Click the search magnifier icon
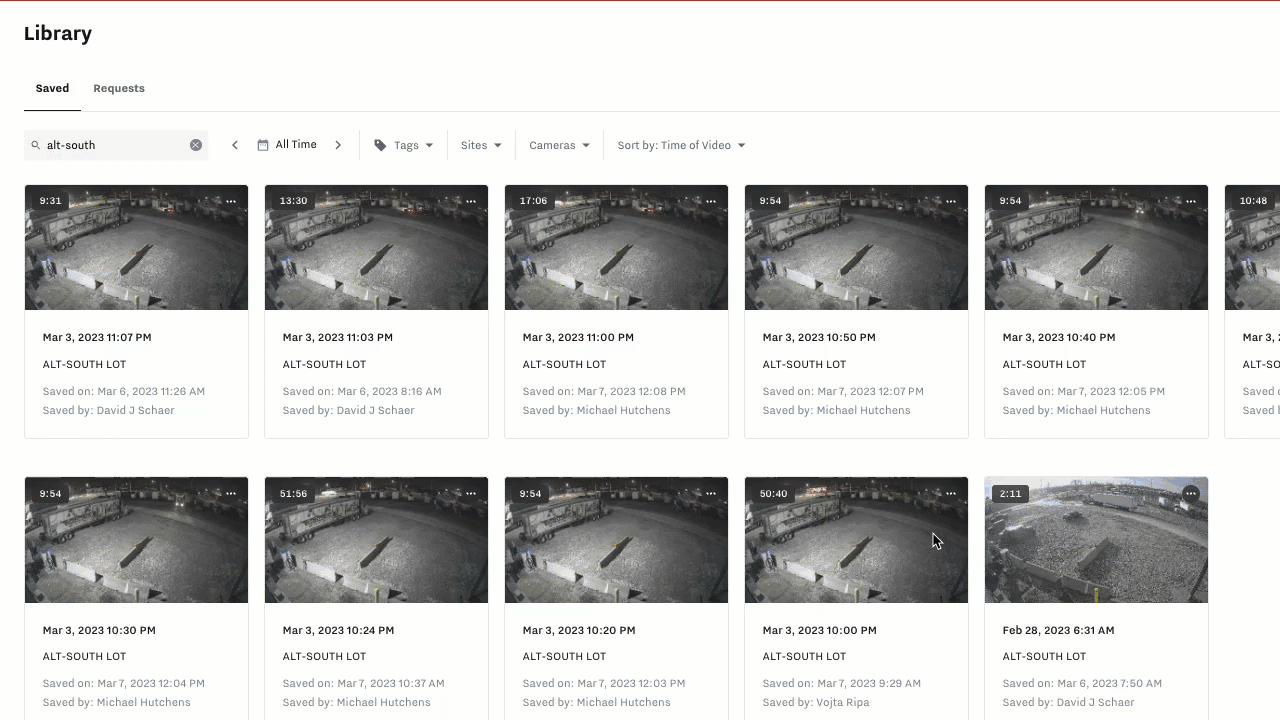The image size is (1280, 720). [x=36, y=145]
